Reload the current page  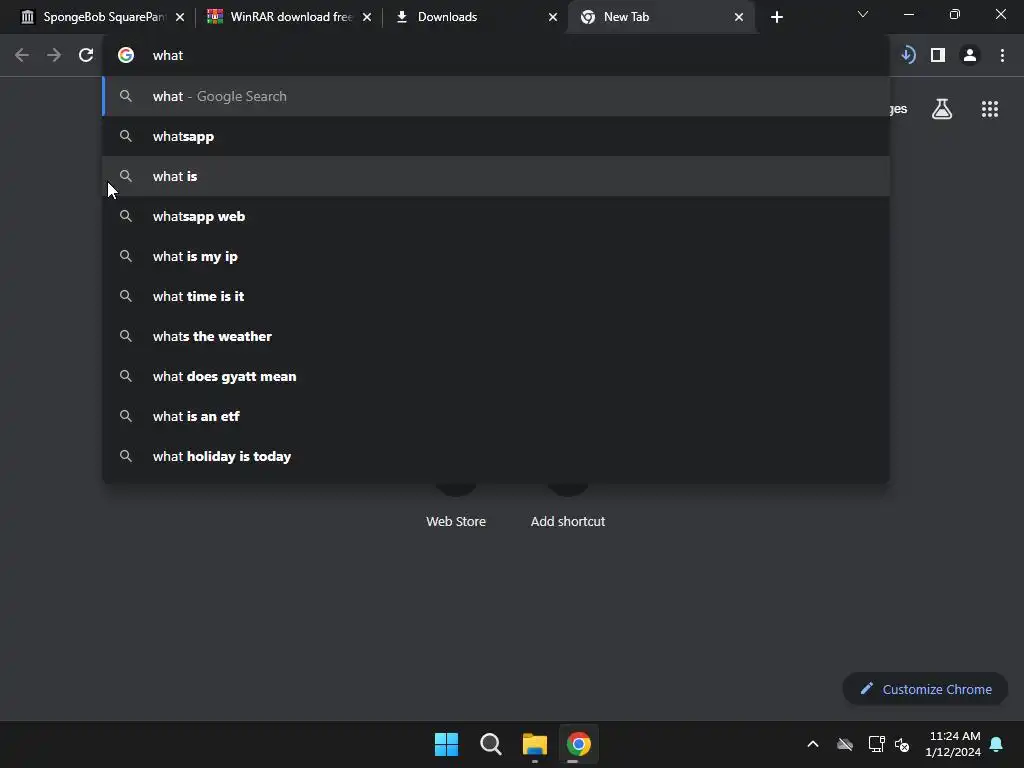86,56
